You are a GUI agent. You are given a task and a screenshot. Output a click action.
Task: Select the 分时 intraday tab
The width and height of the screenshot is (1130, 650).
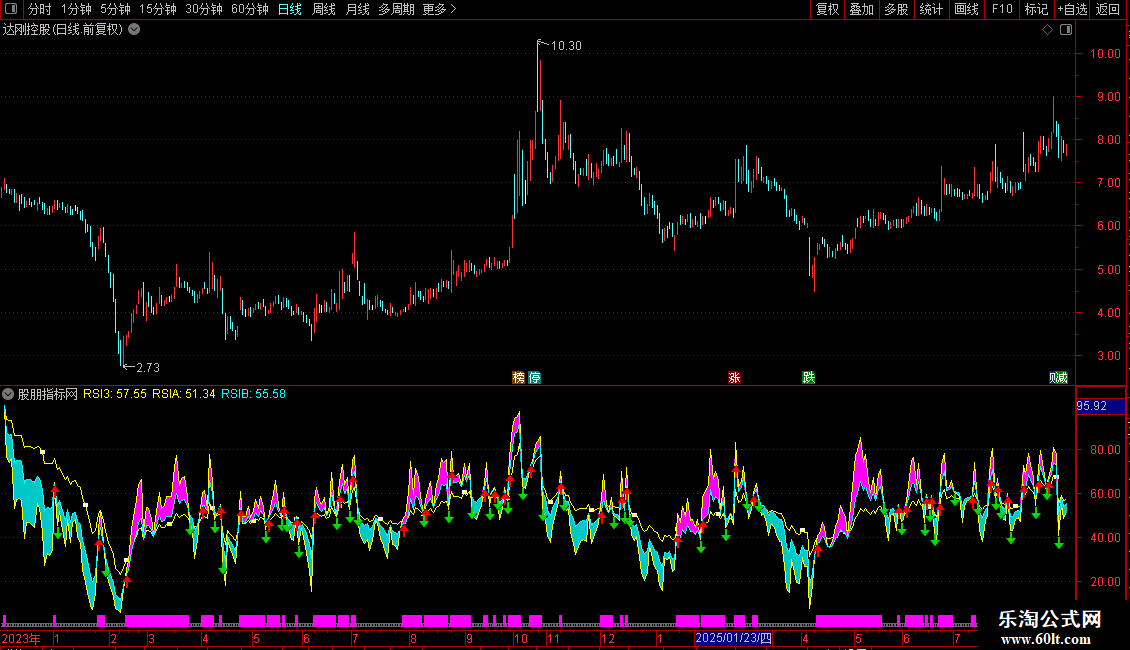coord(40,9)
